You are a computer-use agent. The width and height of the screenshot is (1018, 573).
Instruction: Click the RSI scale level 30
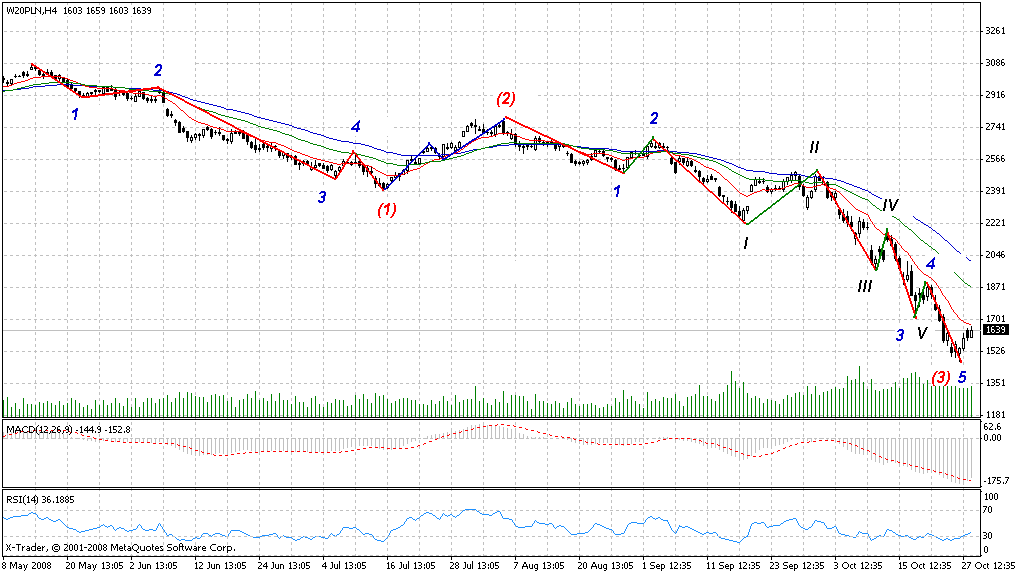click(989, 536)
